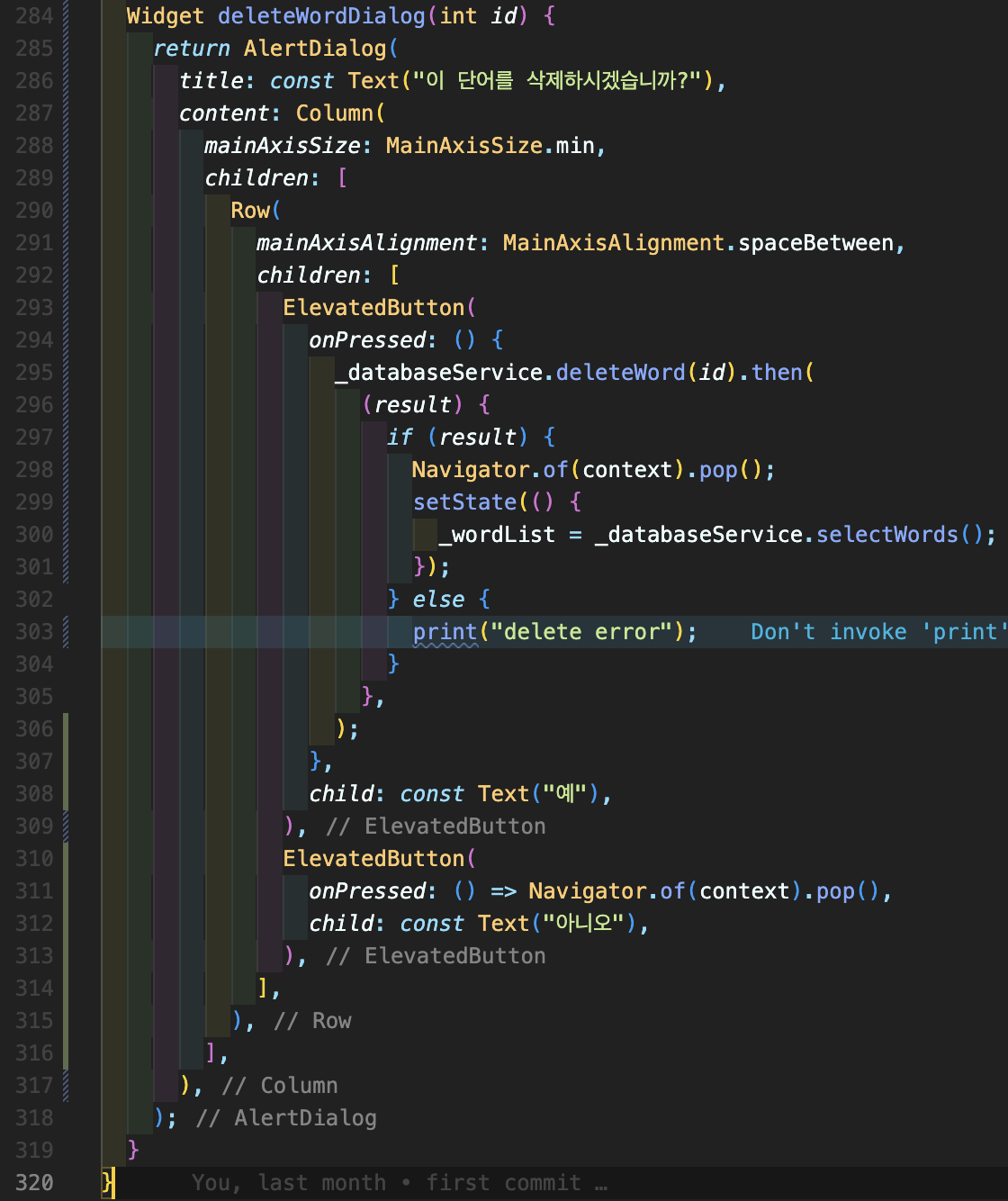Viewport: 1008px width, 1201px height.
Task: Click the 'selectWords' method call
Action: point(887,535)
